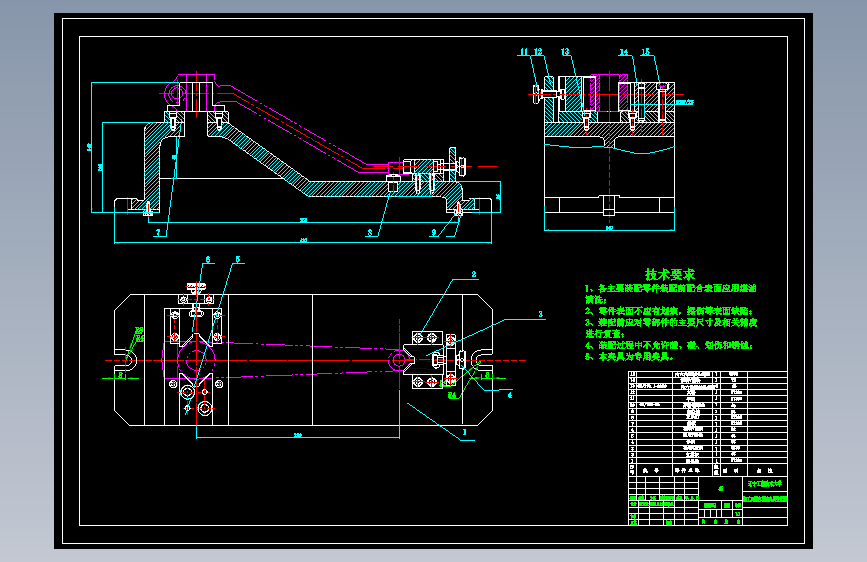The image size is (867, 562).
Task: Click the green 技术要求 heading
Action: pos(670,274)
